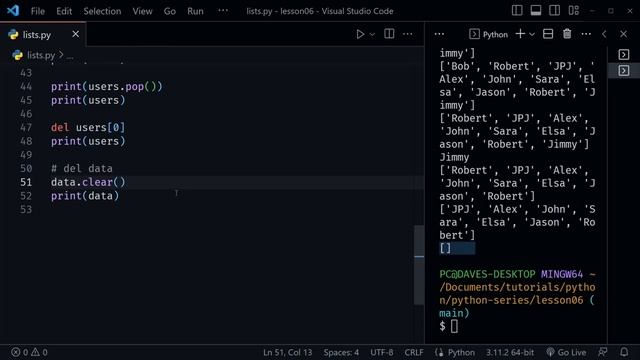Open the Go menu
This screenshot has width=640, height=360.
coord(169,11)
